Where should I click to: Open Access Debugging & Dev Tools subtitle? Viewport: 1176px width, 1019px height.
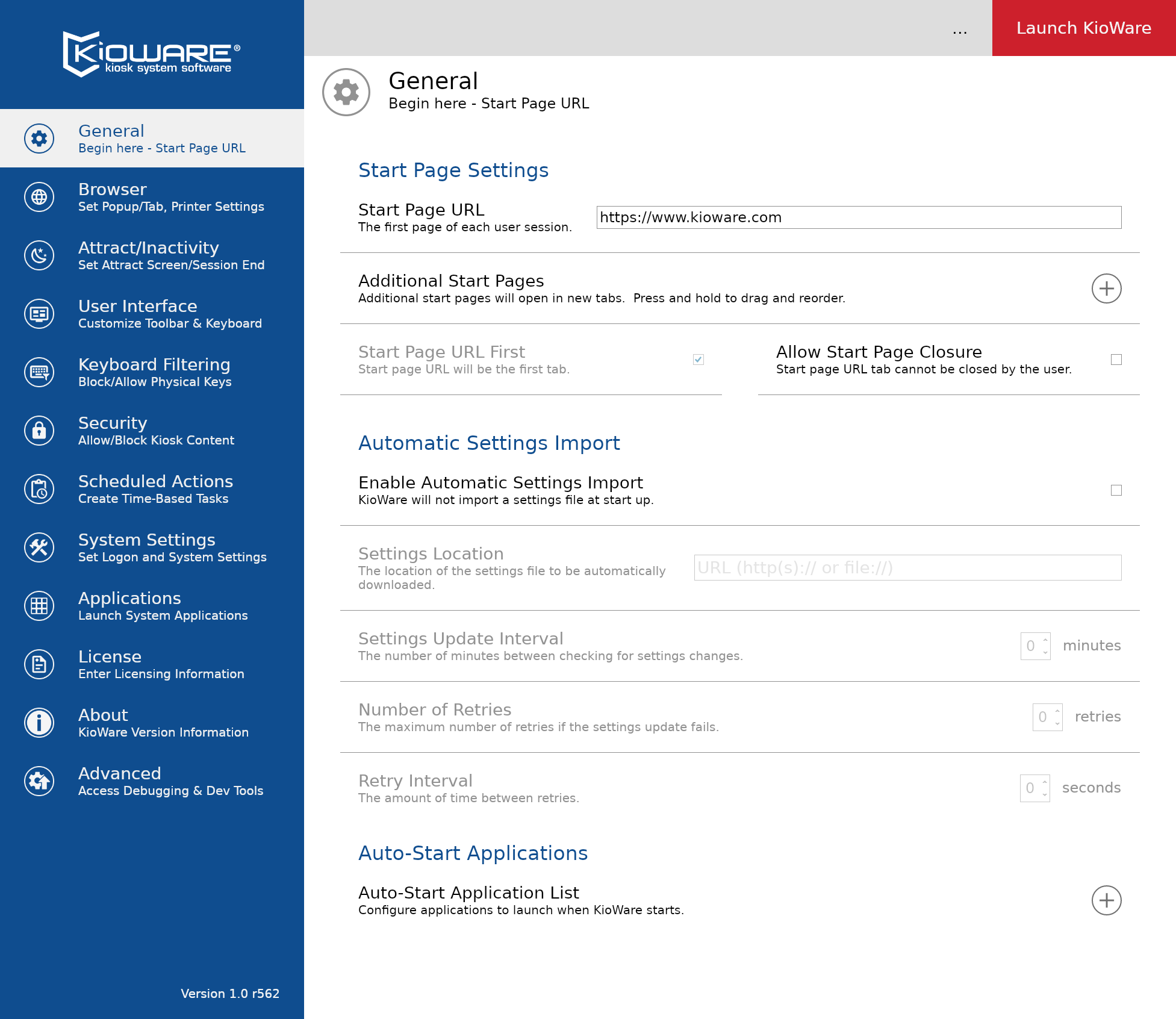click(x=170, y=791)
